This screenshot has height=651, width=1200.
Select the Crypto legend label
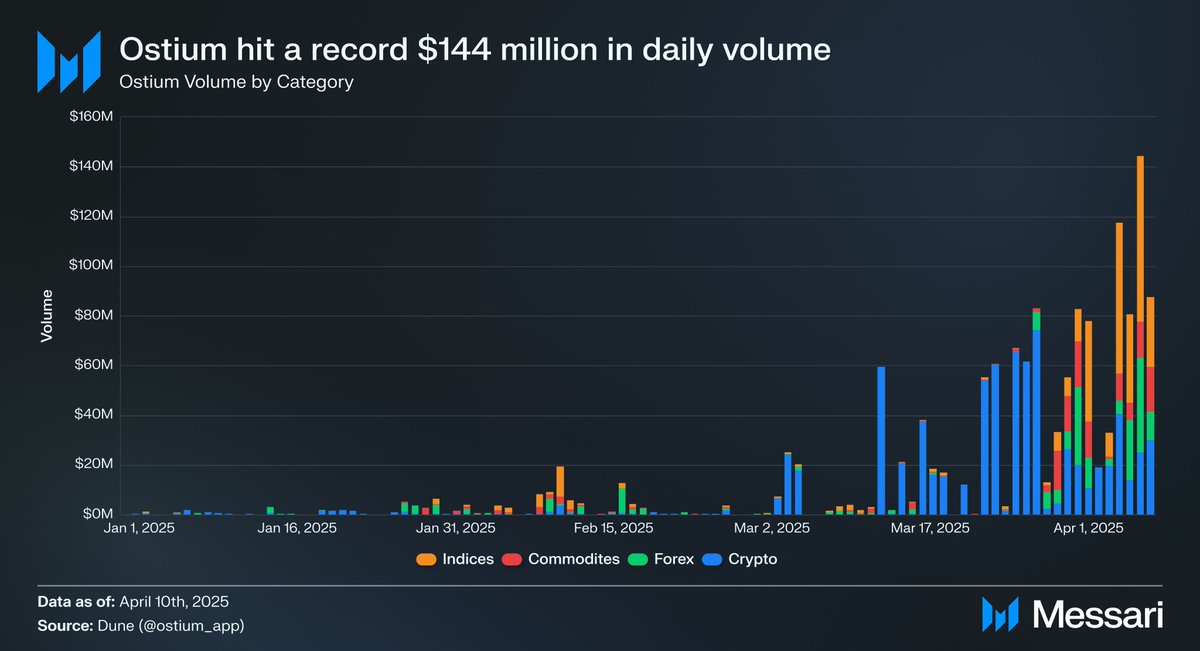pyautogui.click(x=753, y=559)
